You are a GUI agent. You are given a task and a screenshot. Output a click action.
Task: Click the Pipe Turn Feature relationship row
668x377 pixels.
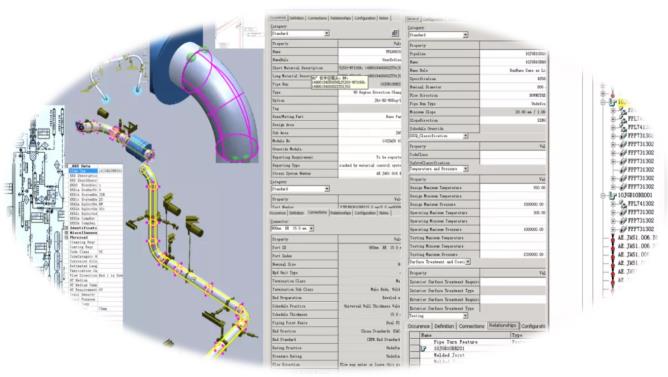click(455, 342)
